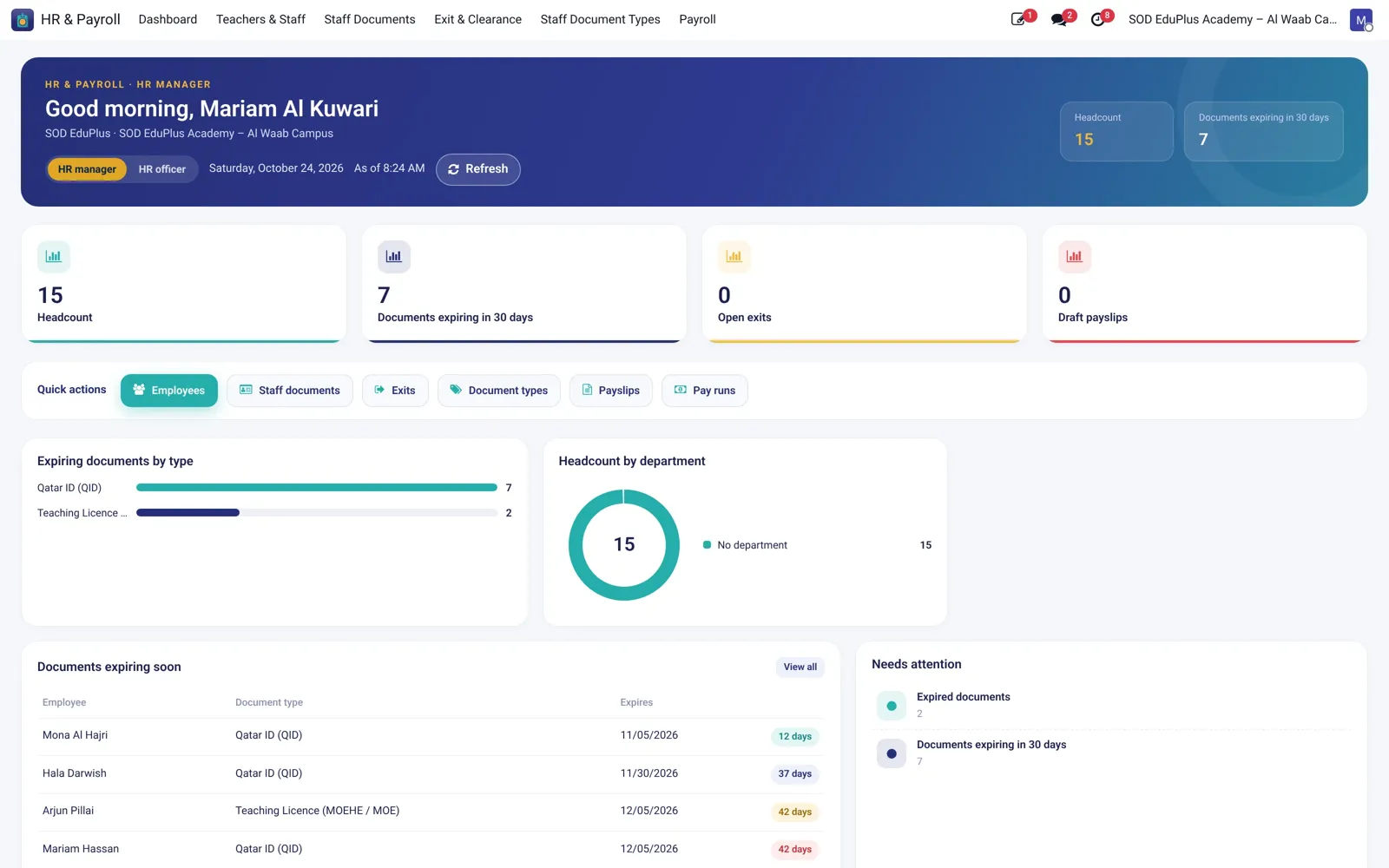The height and width of the screenshot is (868, 1389).
Task: Open the Staff Documents menu
Action: pyautogui.click(x=370, y=19)
